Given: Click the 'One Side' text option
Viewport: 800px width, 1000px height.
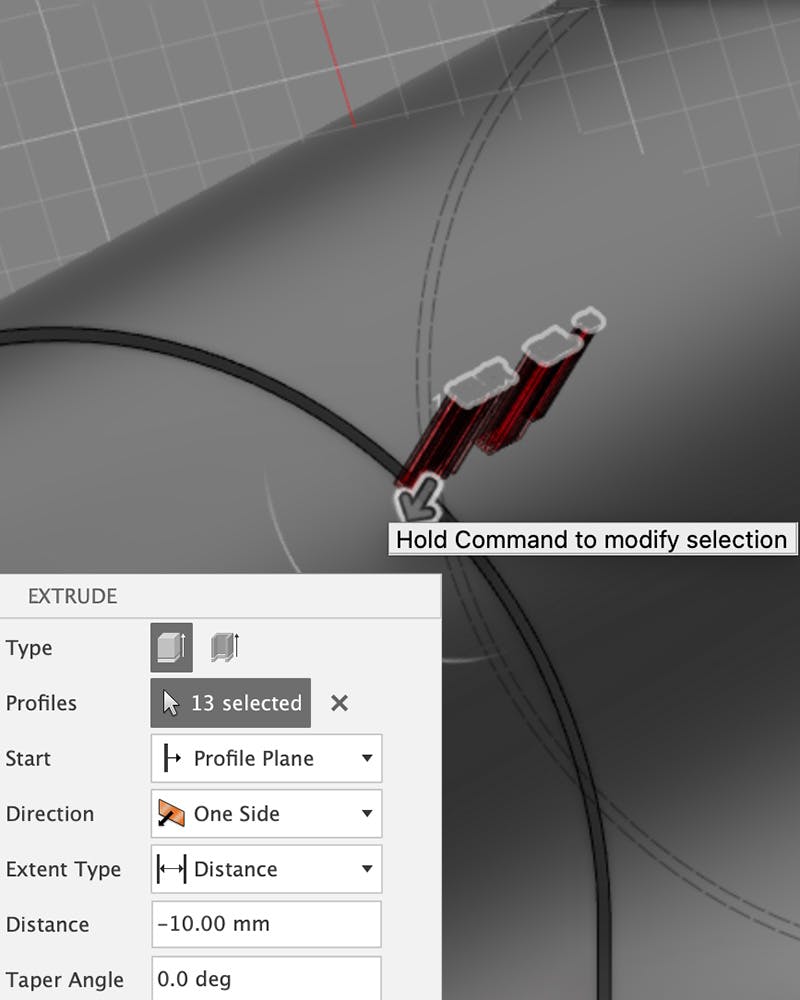Looking at the screenshot, I should (x=237, y=814).
